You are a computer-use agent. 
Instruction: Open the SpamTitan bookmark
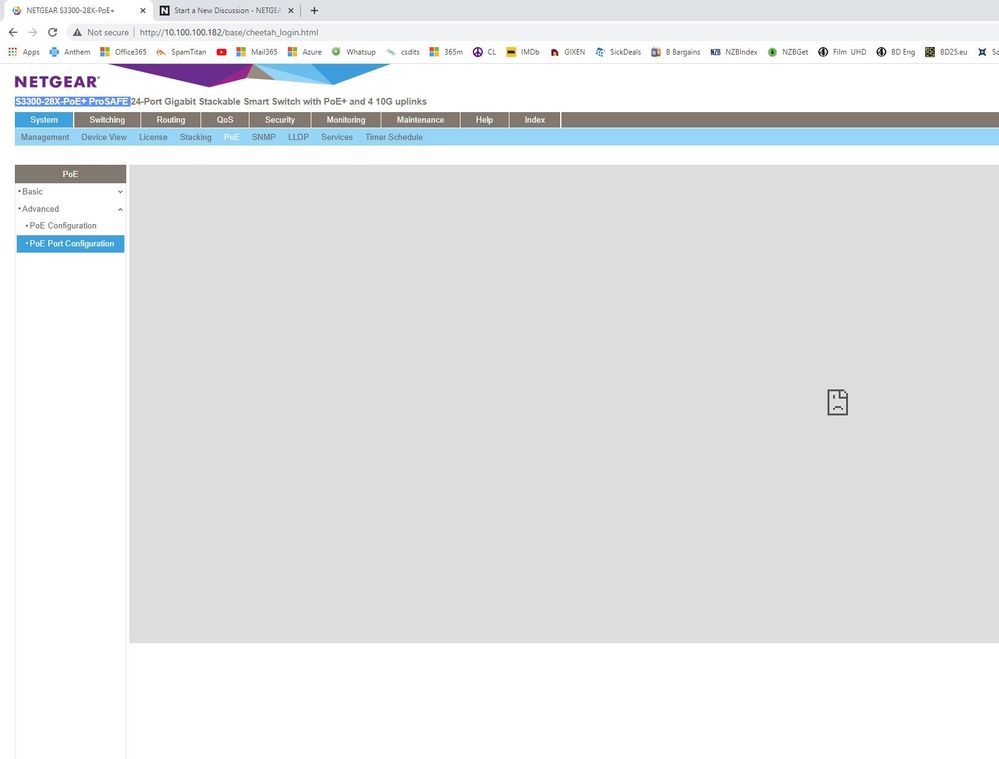(x=181, y=52)
